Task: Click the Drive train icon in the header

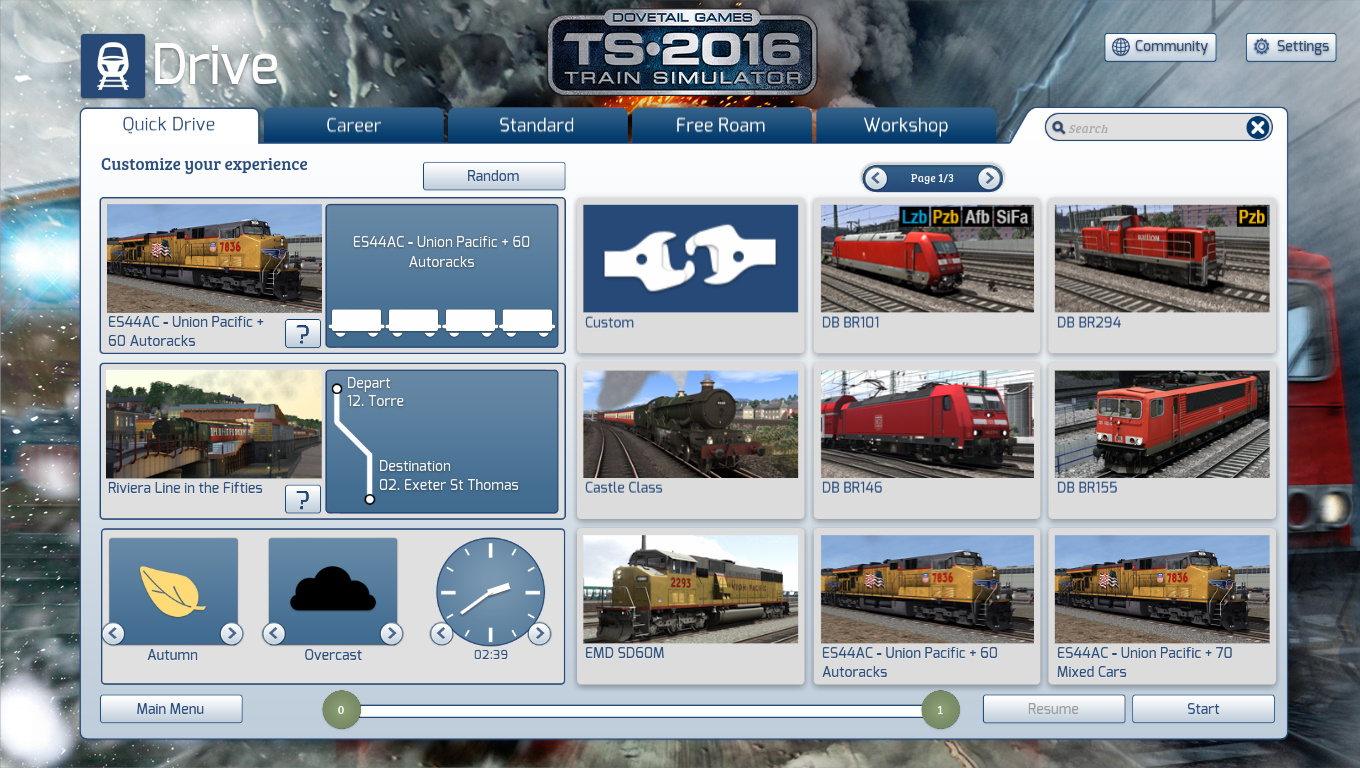Action: pos(113,66)
